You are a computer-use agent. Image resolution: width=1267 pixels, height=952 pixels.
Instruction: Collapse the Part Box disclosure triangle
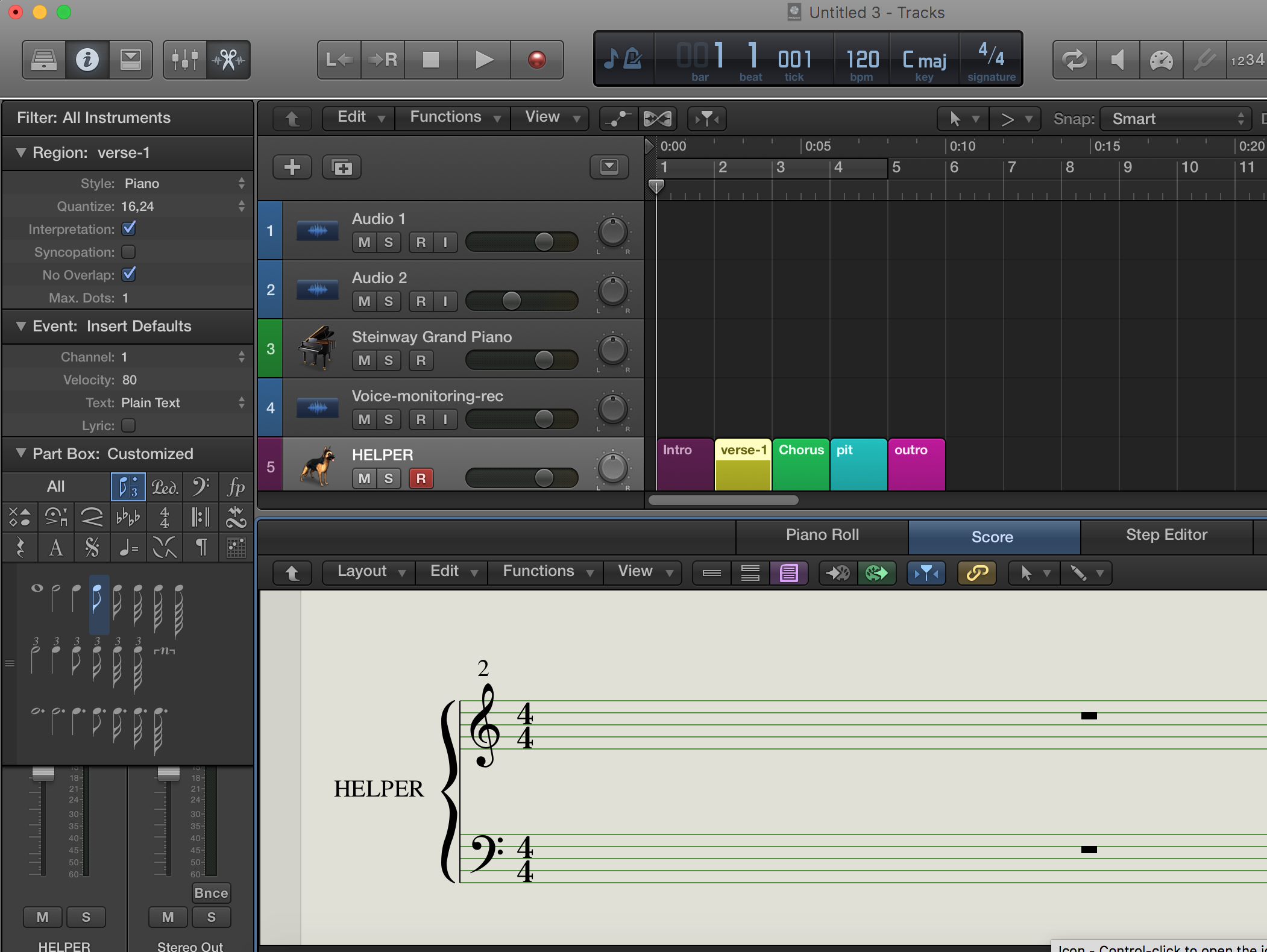coord(21,453)
